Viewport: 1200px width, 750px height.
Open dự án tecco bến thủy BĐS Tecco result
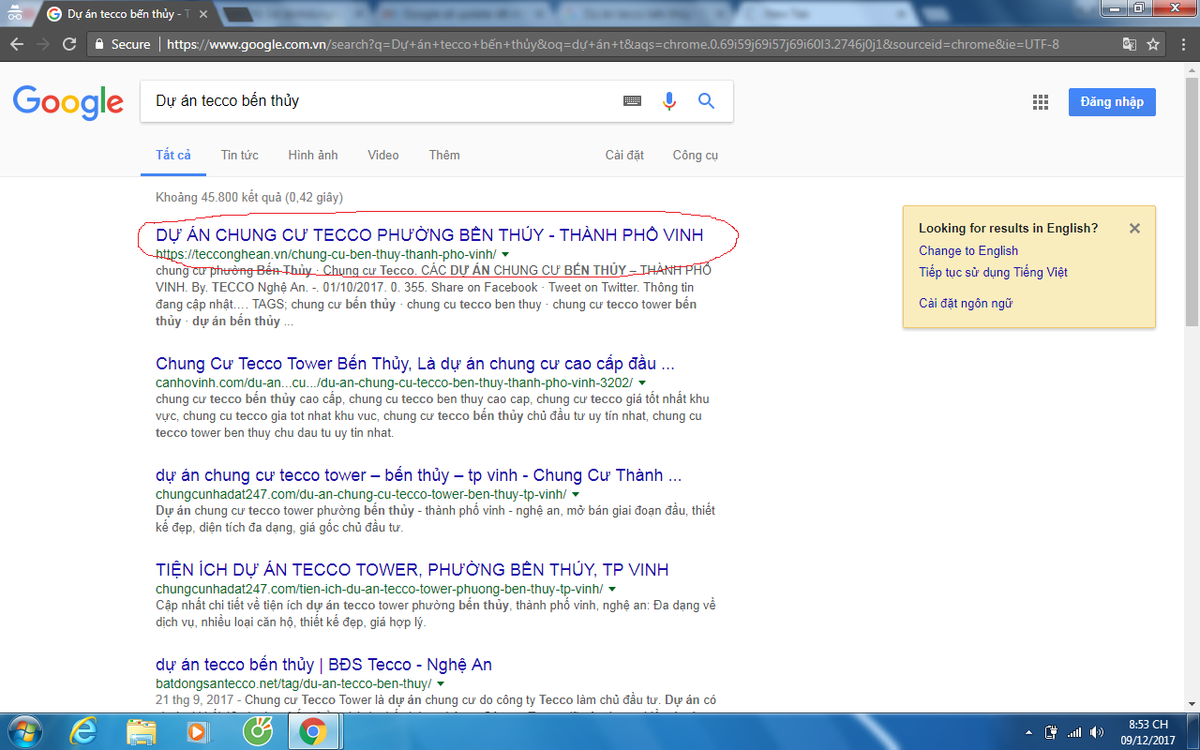tap(324, 664)
